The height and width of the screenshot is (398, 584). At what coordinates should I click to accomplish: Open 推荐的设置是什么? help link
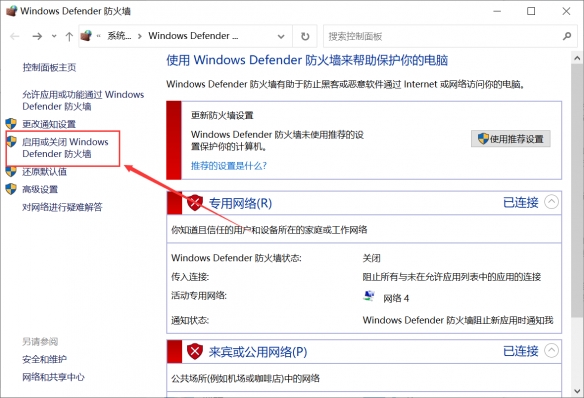[229, 165]
